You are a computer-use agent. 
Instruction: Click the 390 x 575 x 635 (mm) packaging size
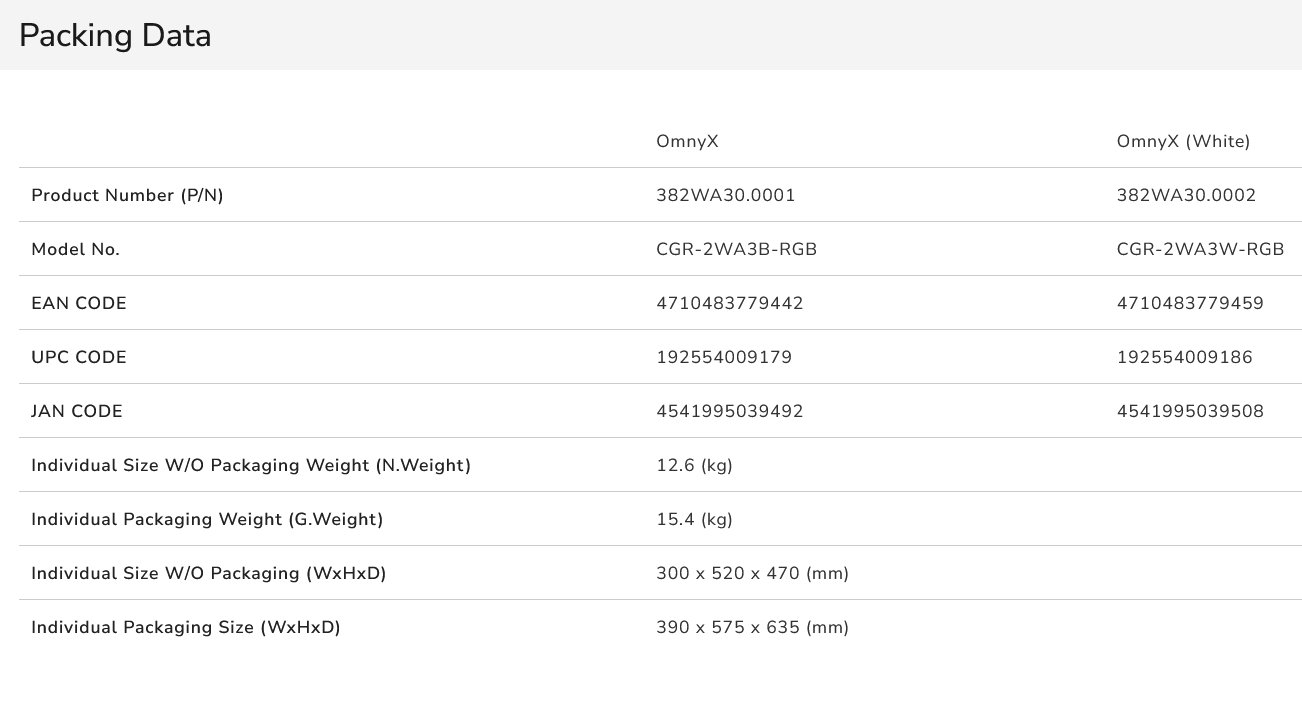752,628
